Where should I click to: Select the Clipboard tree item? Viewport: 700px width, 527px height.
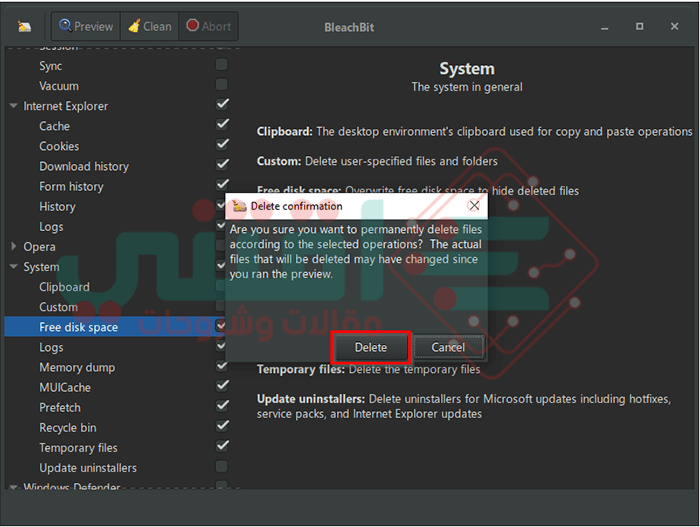pyautogui.click(x=64, y=287)
